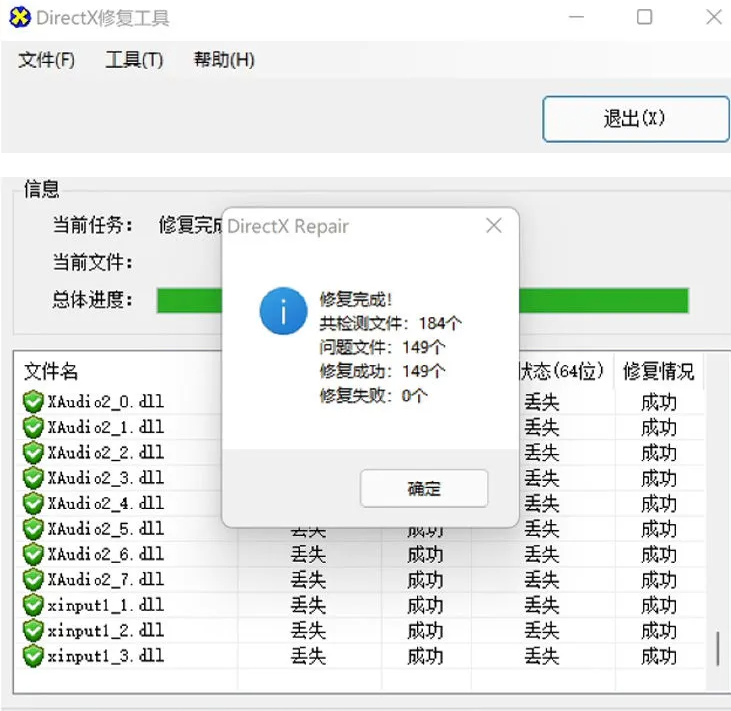Click last 成功 cell in XAudio2_3.dll row

pyautogui.click(x=659, y=478)
